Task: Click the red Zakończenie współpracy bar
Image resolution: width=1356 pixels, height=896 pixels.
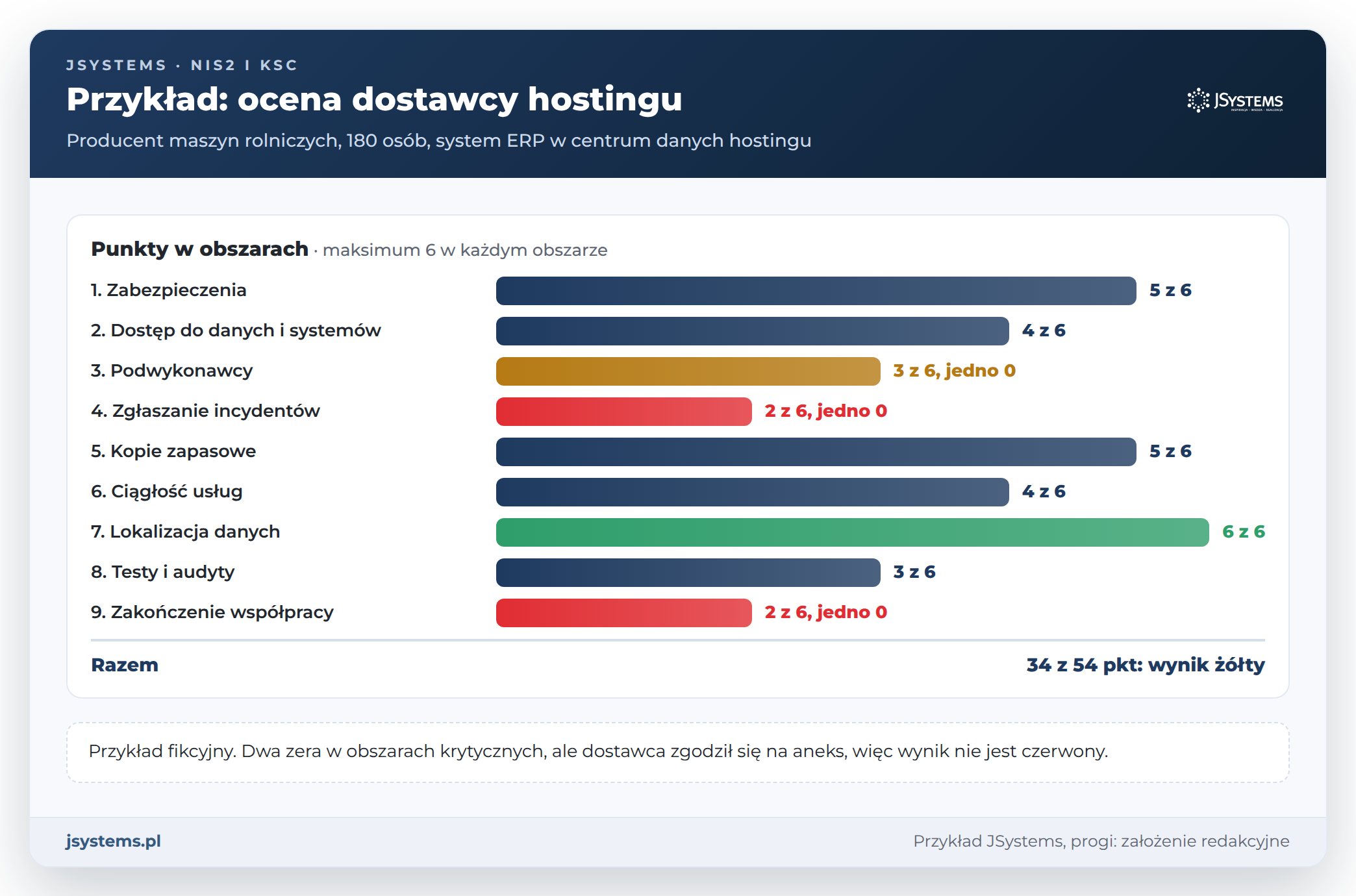Action: click(x=624, y=613)
